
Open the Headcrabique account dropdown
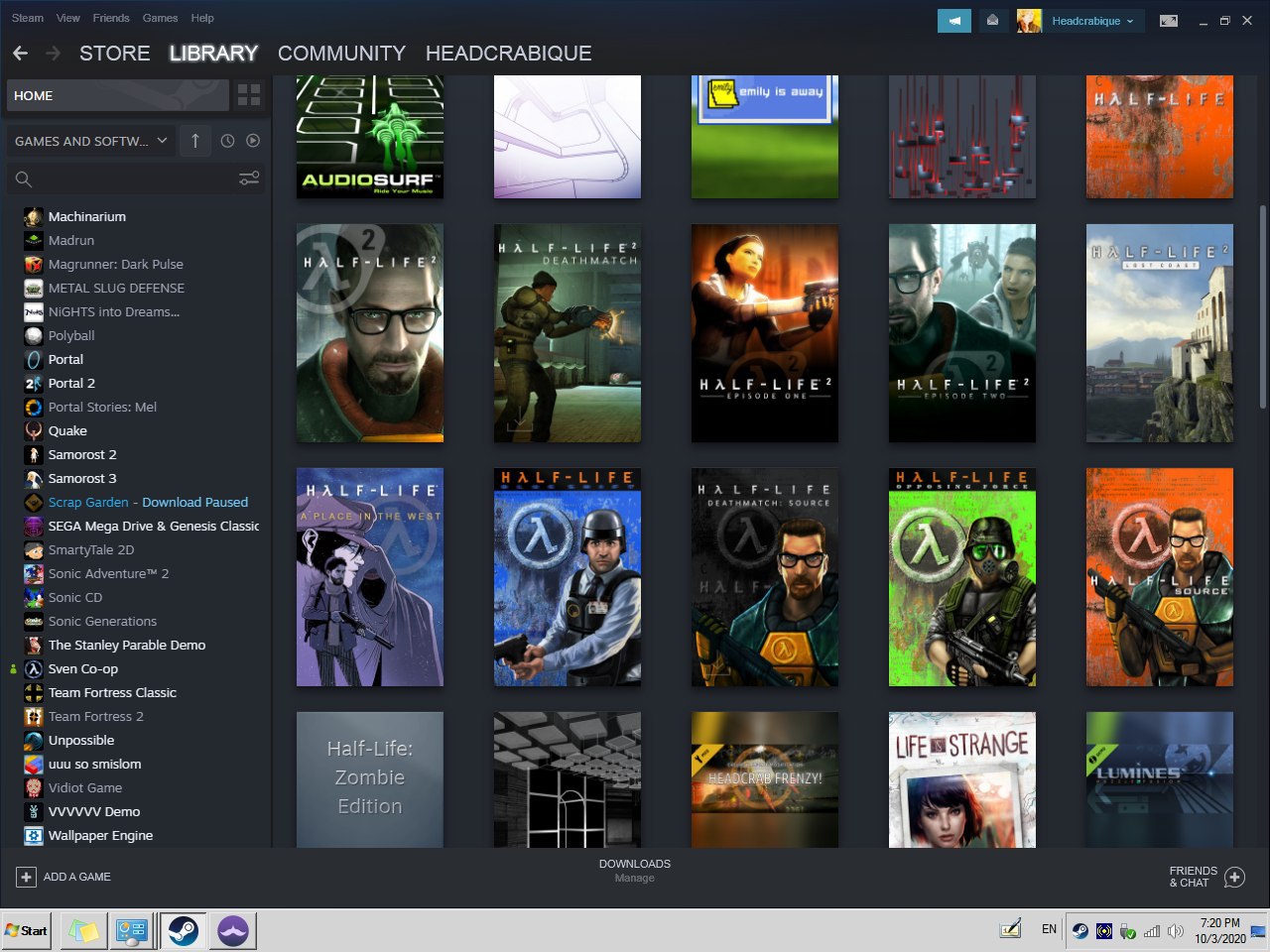(1092, 21)
